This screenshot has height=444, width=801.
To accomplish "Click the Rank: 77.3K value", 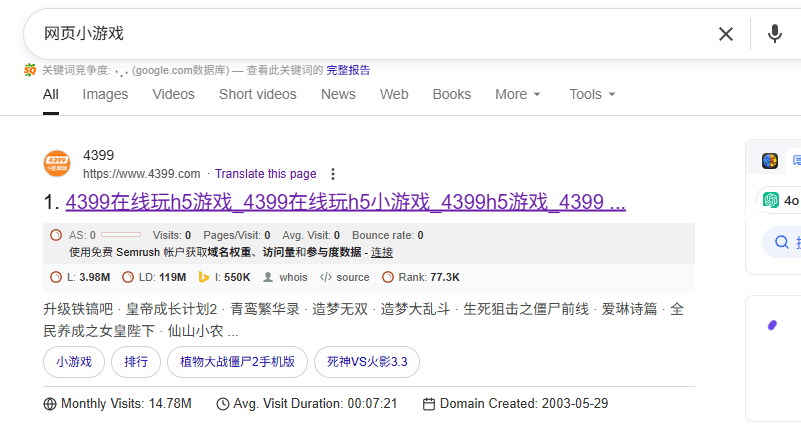I will pyautogui.click(x=429, y=277).
